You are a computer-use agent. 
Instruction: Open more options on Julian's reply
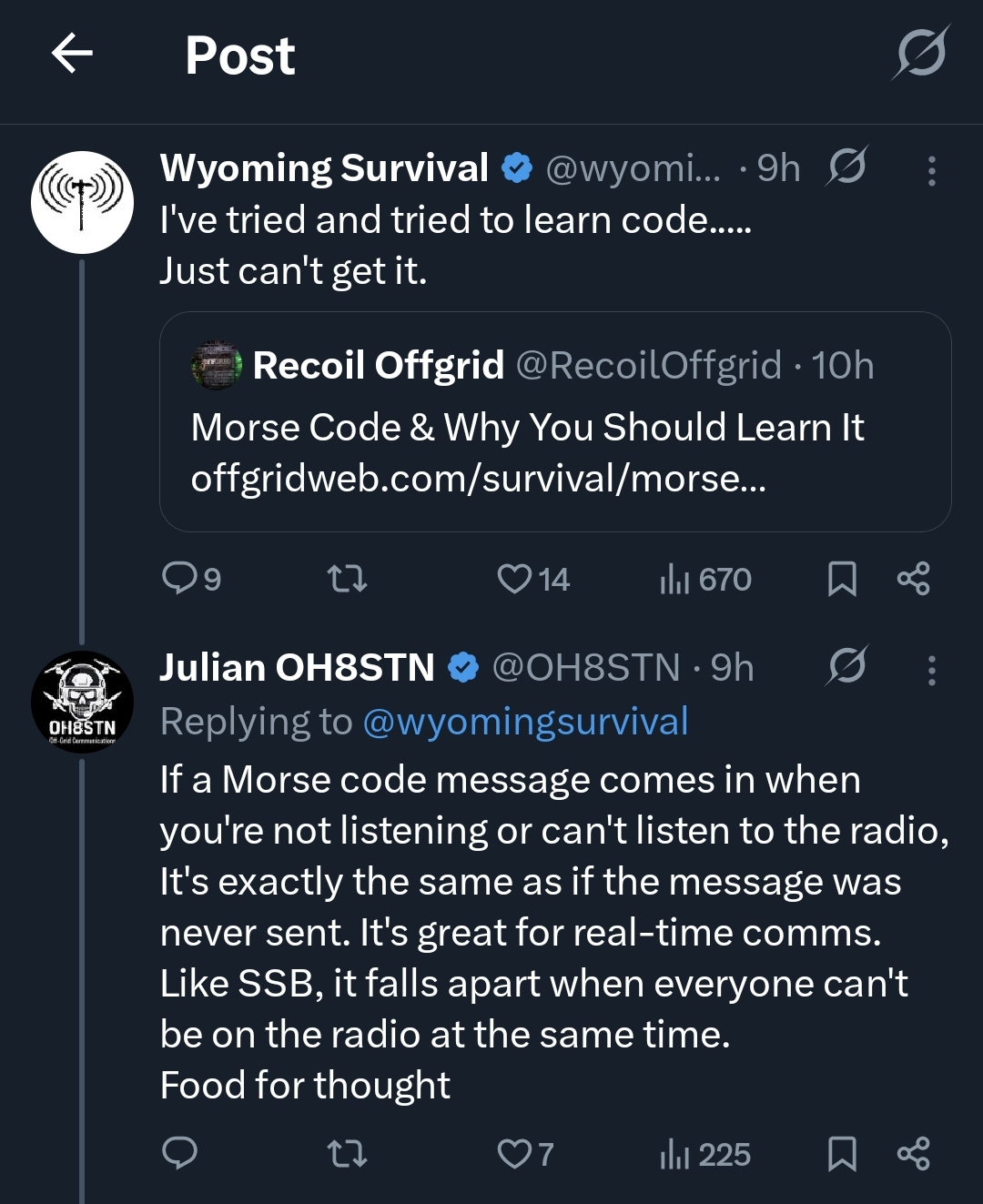(x=931, y=670)
